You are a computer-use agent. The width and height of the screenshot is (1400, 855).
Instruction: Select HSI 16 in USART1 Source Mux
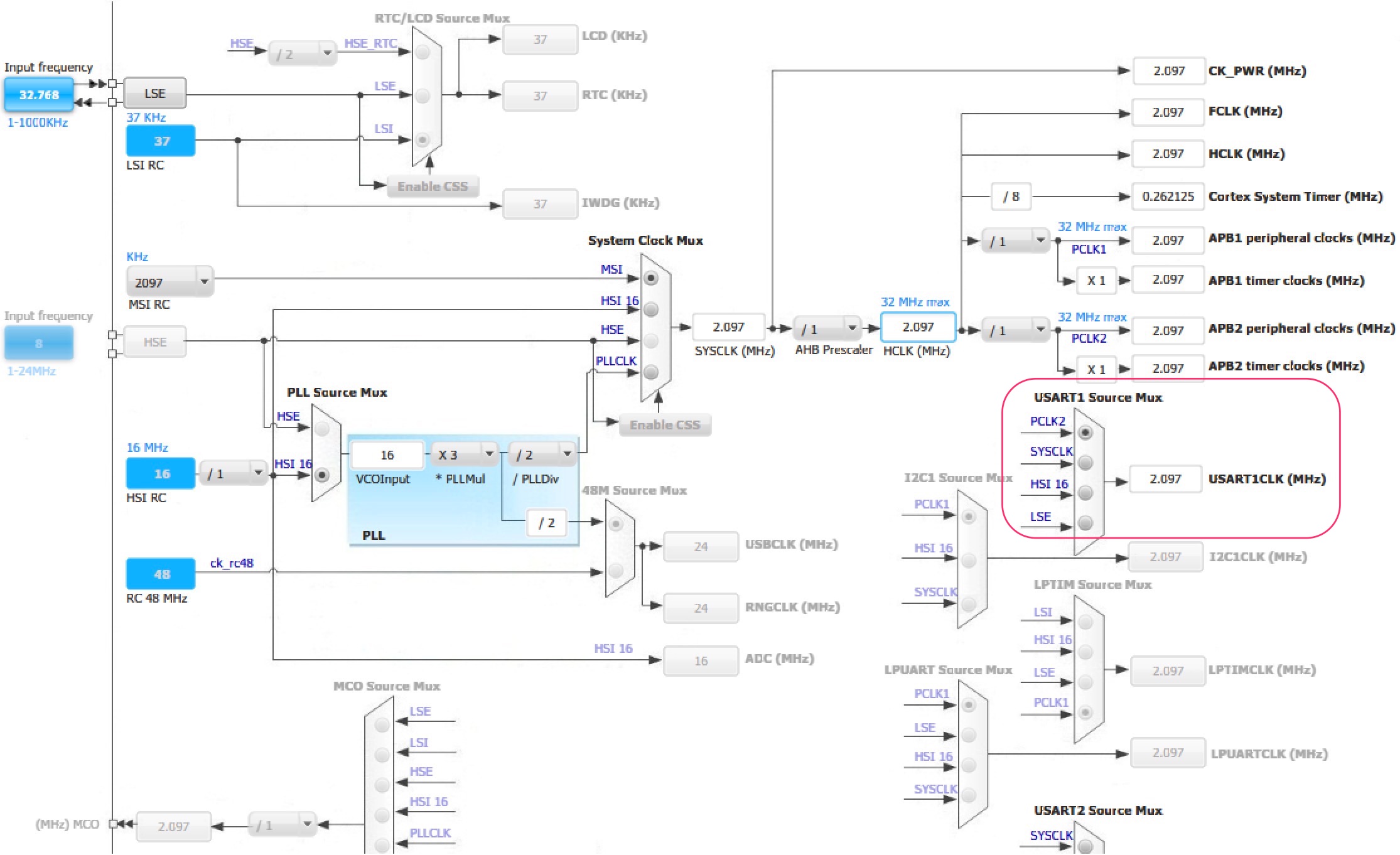pyautogui.click(x=1085, y=493)
